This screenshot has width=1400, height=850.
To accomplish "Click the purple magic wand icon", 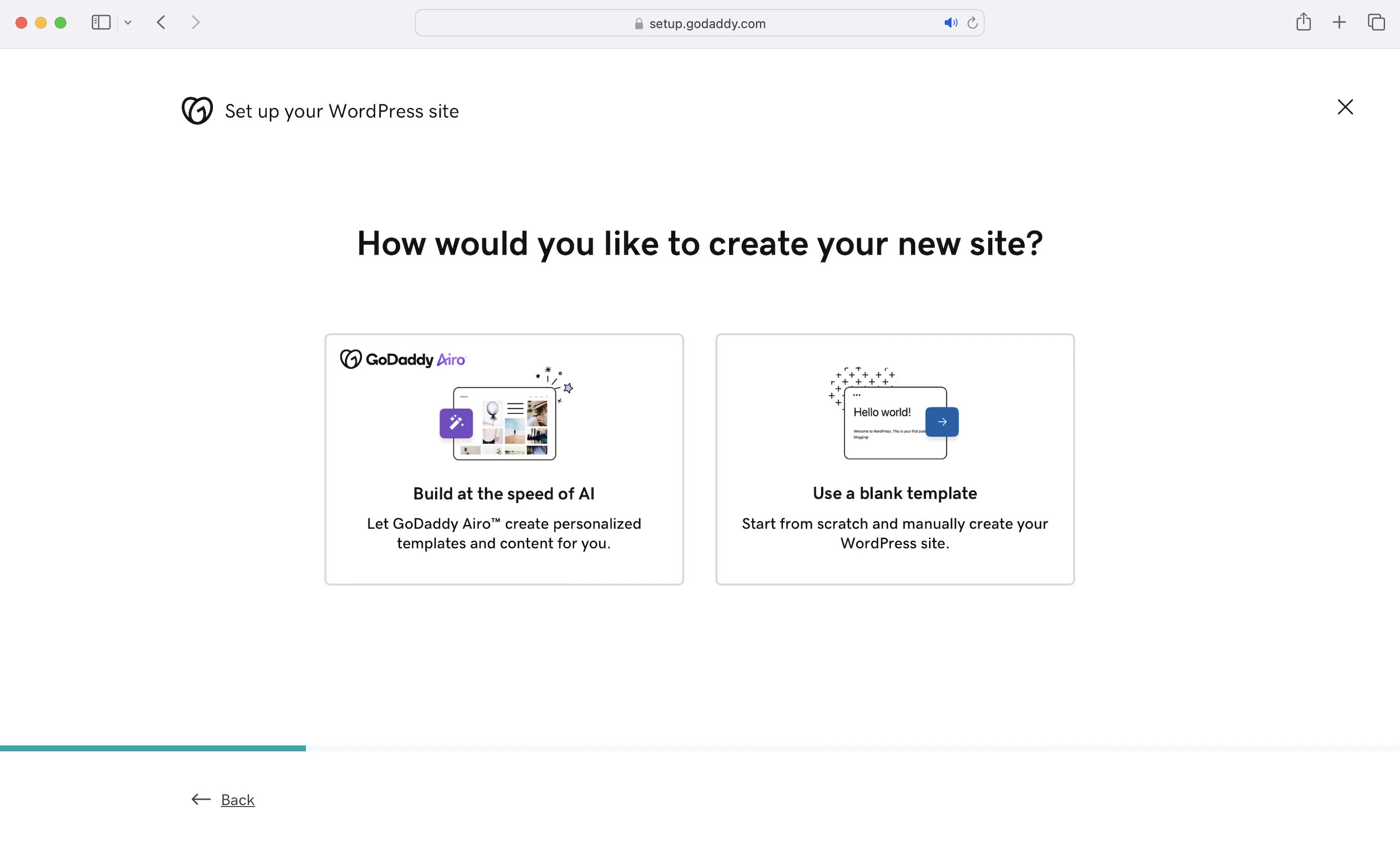I will coord(455,423).
